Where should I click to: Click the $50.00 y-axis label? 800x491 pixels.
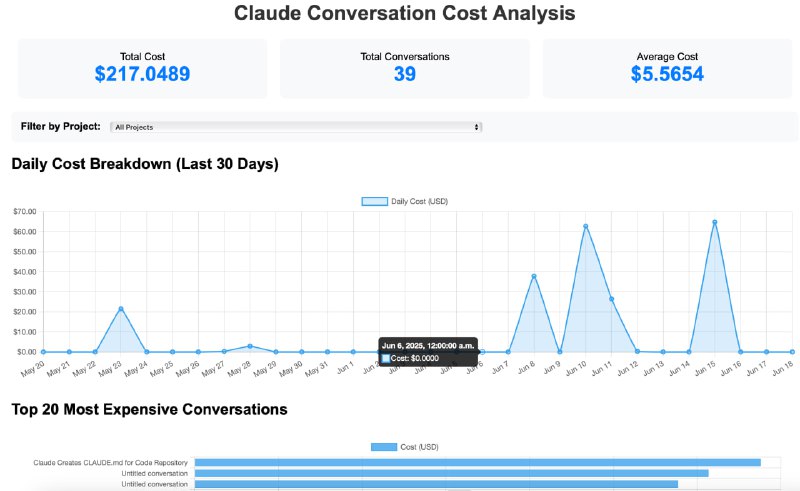25,252
